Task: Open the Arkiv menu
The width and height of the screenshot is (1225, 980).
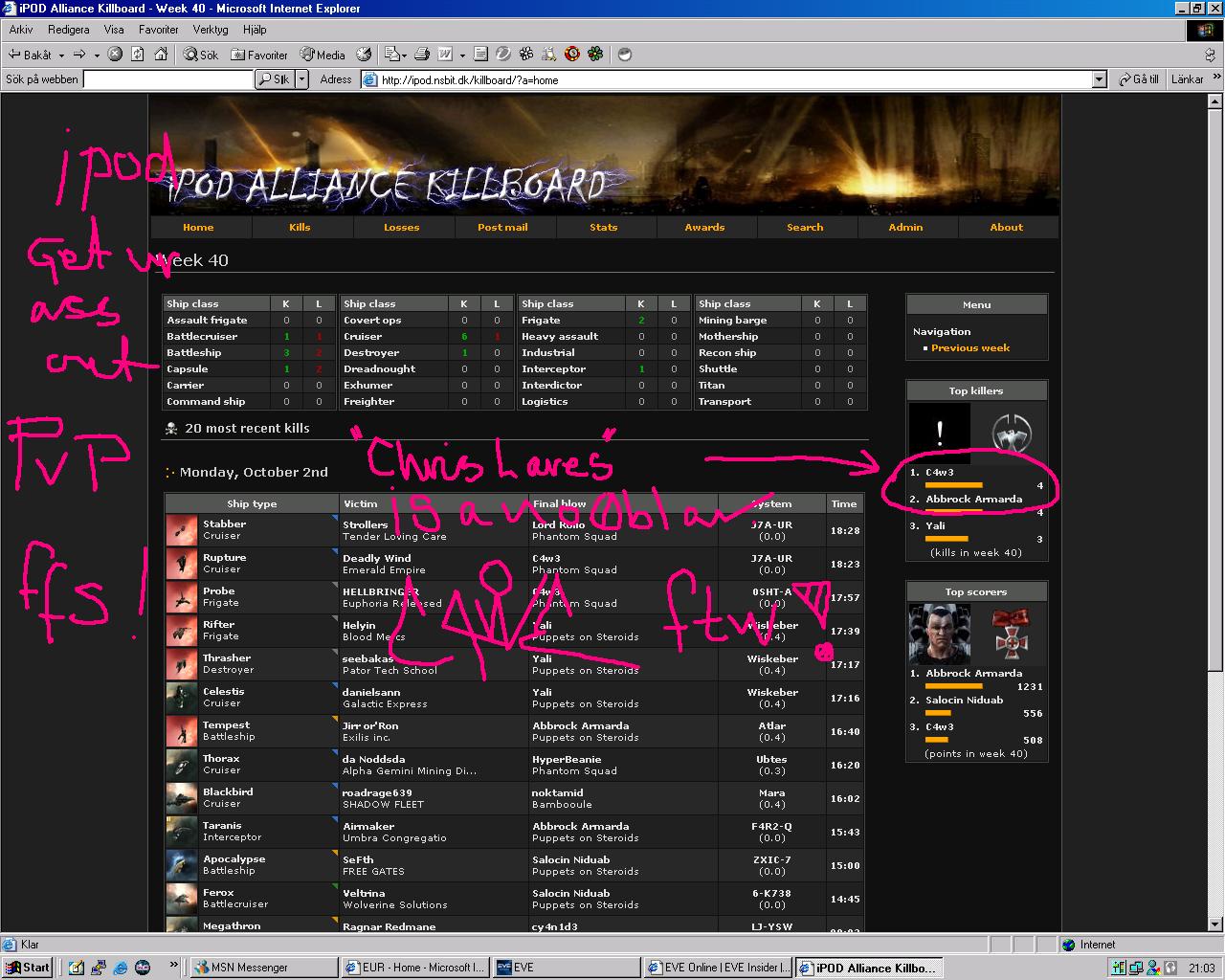Action: point(21,30)
